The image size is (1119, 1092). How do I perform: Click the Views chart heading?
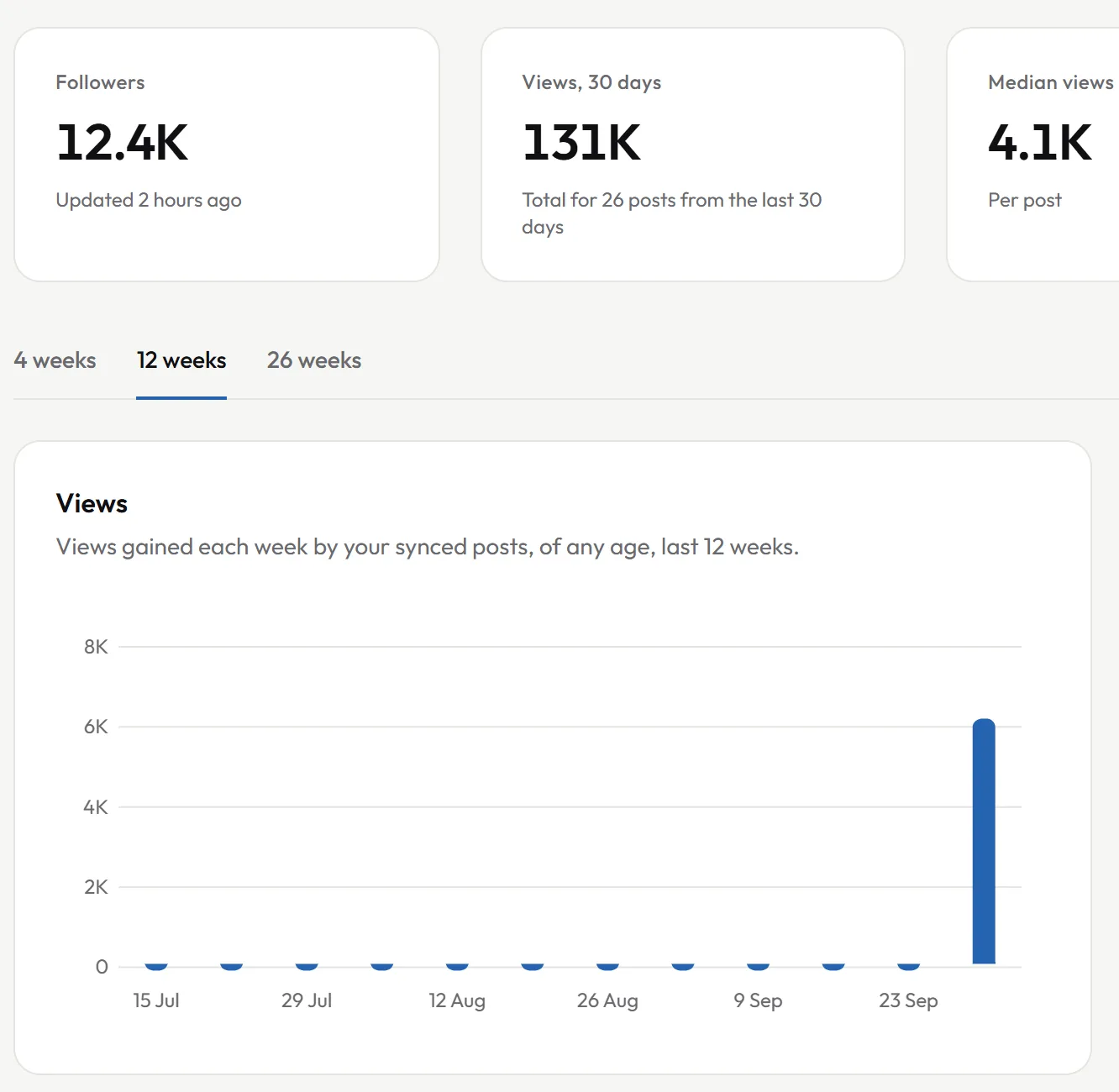(92, 503)
